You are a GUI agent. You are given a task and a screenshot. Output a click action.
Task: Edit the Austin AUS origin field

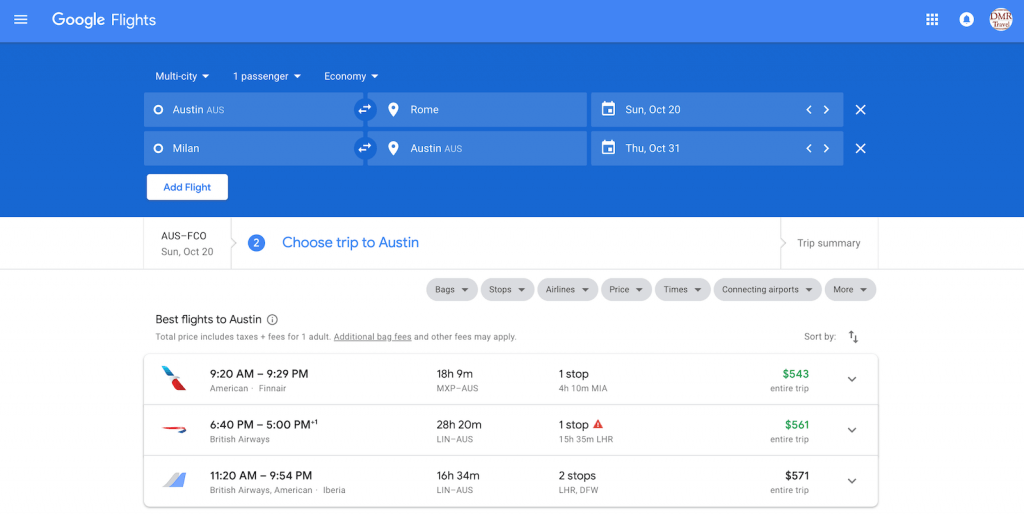[253, 110]
